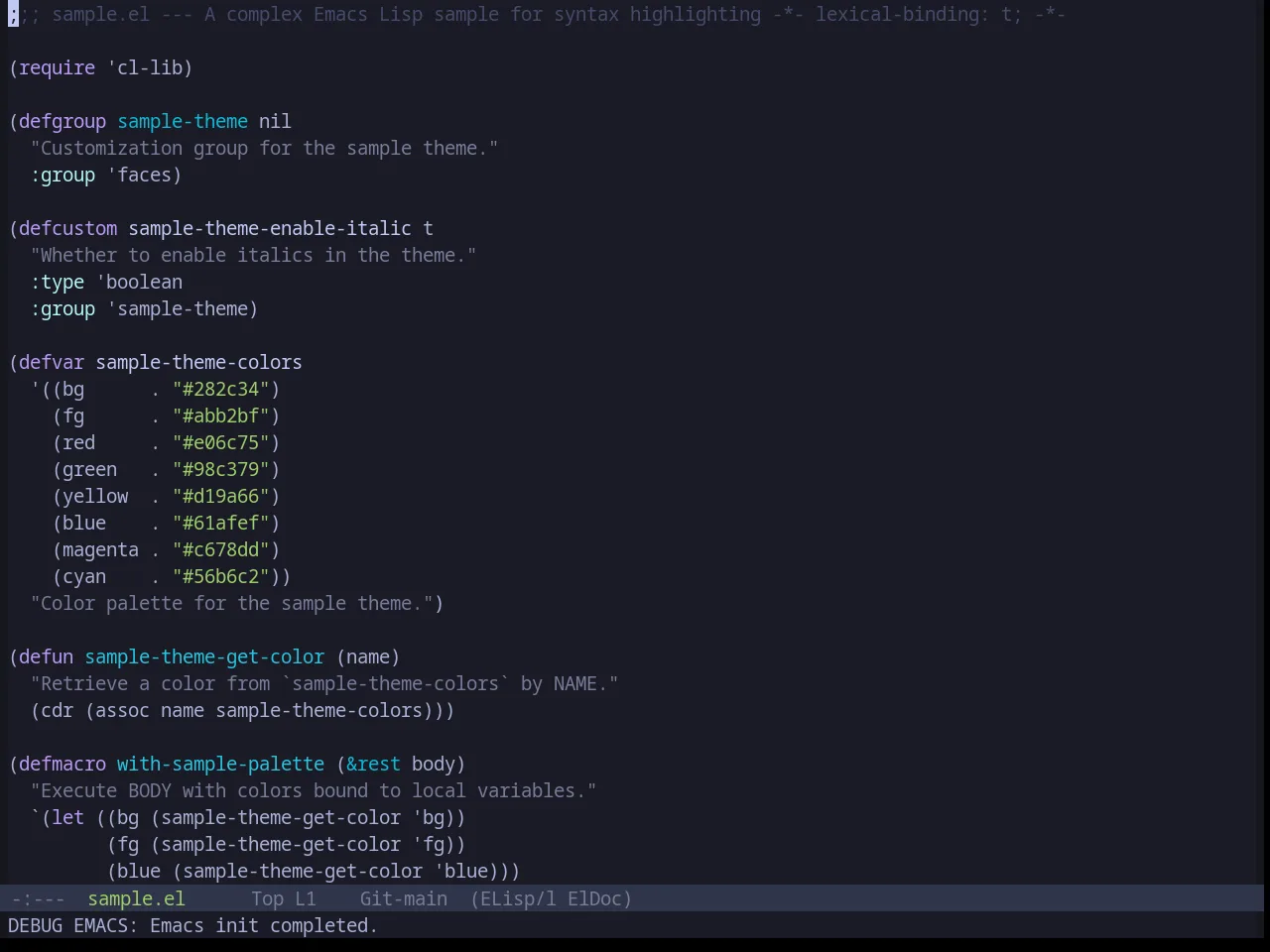Click 'sample-theme-enable-italic' variable name
Viewport: 1270px width, 952px height.
coord(270,228)
